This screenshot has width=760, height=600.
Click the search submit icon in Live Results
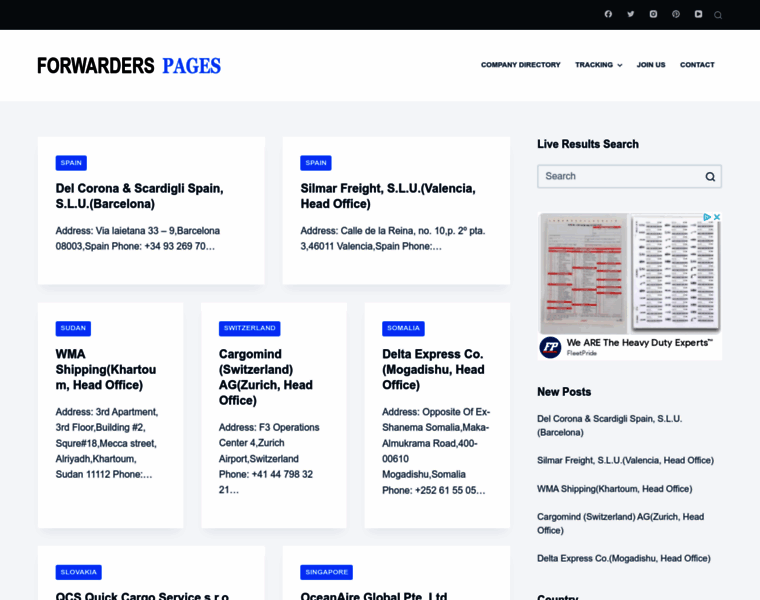click(x=710, y=176)
